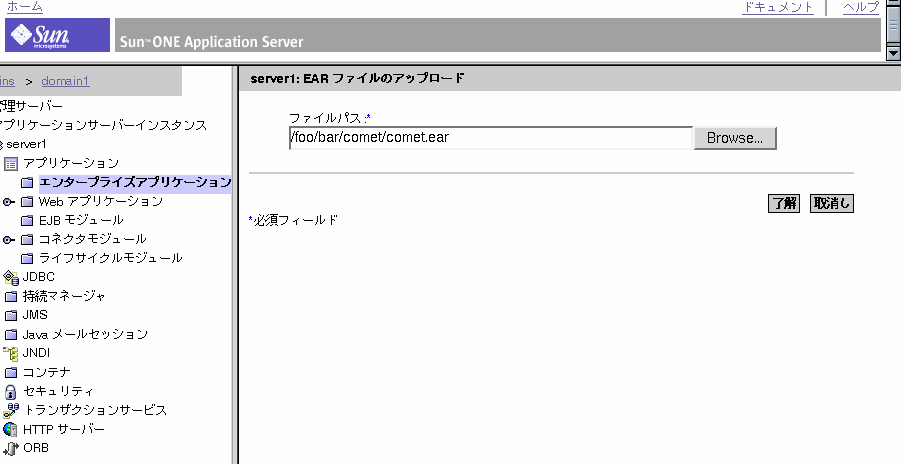Screen dimensions: 901x464
Task: Click the folder icon beside ライフサイクルモジュール
Action: (x=27, y=259)
